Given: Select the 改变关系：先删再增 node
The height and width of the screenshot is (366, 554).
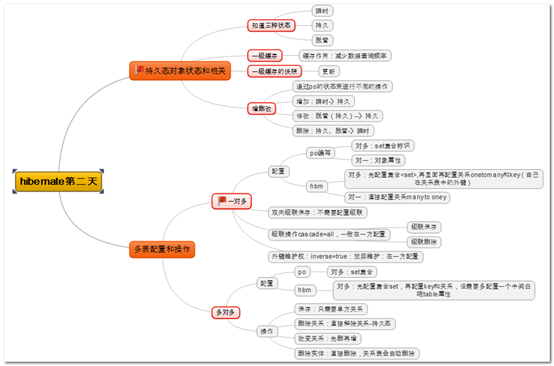Looking at the screenshot, I should coord(327,338).
